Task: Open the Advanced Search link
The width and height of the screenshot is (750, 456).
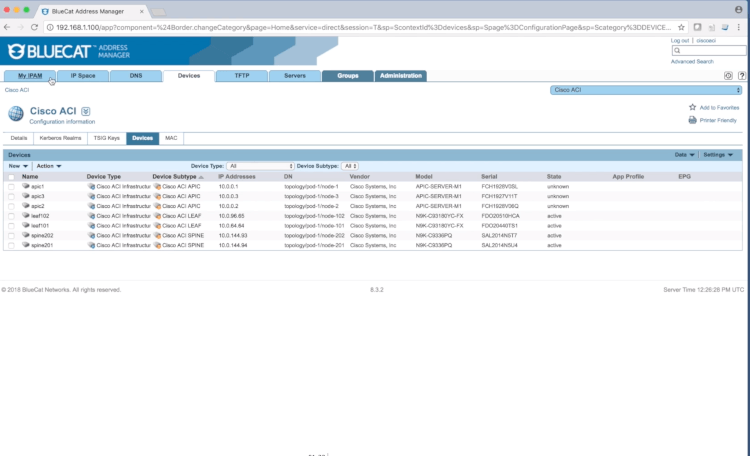Action: pos(692,61)
